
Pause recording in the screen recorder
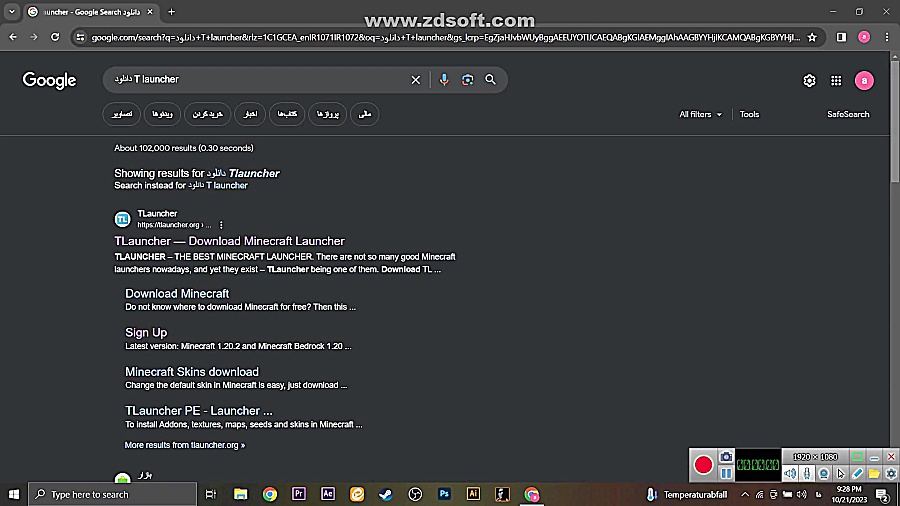(x=726, y=473)
